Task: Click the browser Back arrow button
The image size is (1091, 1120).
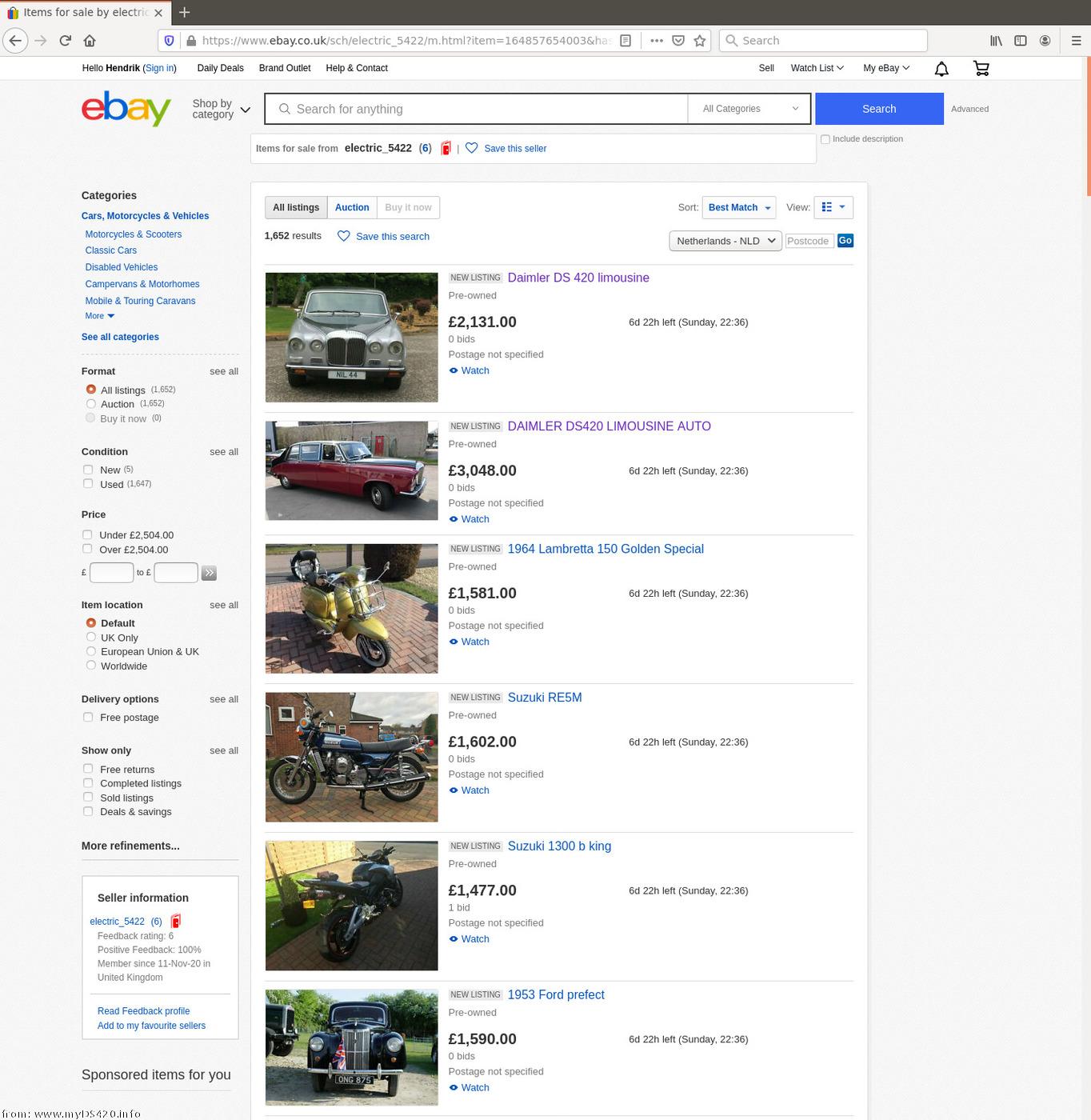Action: 15,41
